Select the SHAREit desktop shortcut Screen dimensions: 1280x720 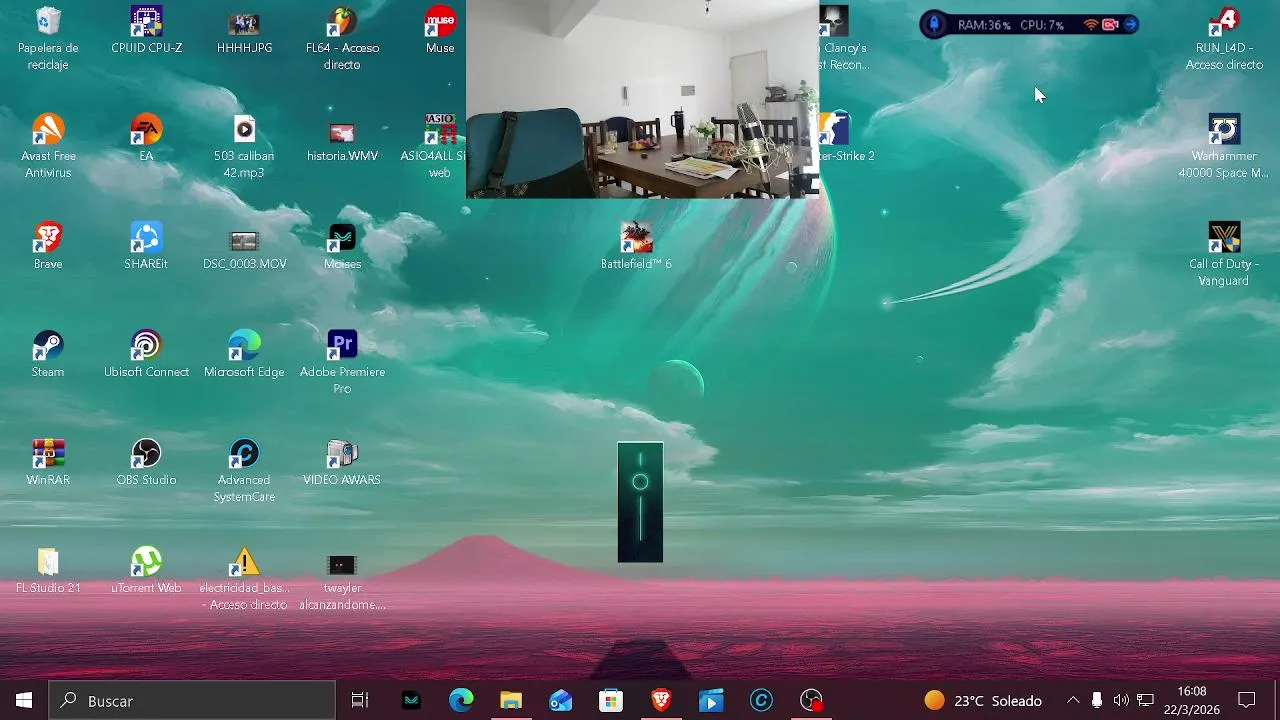146,246
